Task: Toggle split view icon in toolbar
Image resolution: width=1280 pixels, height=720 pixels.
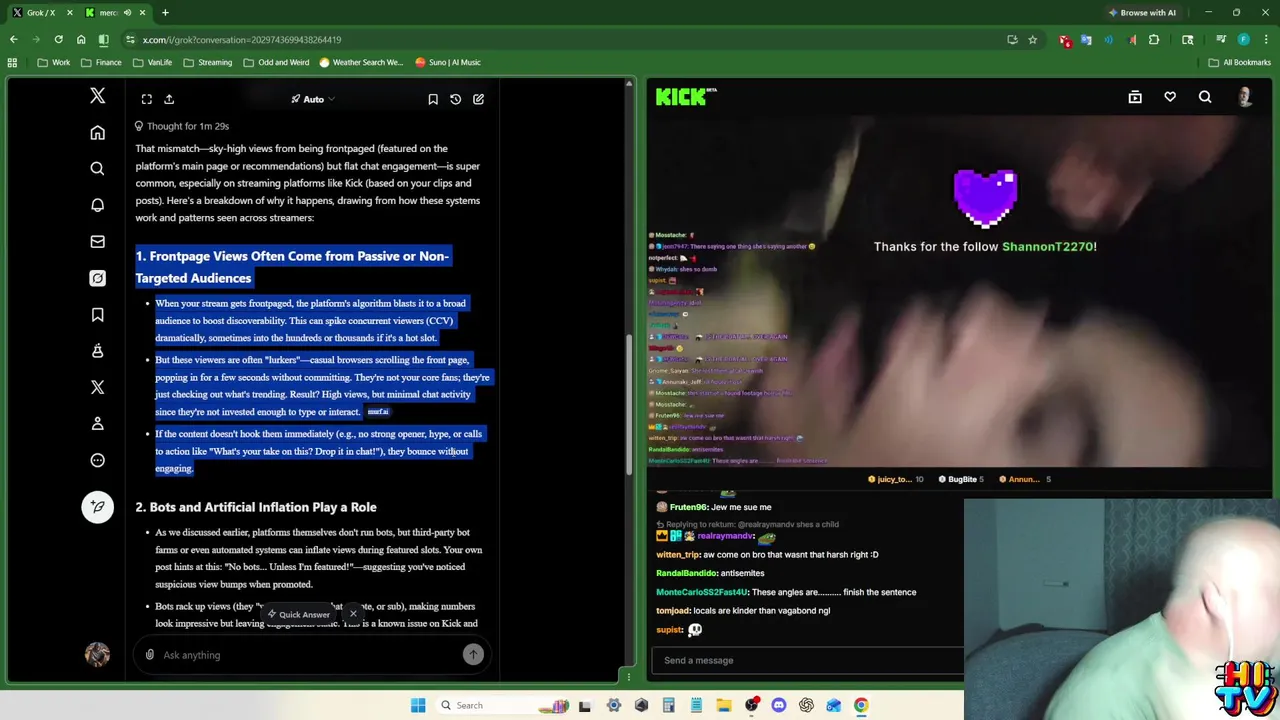Action: pos(103,39)
